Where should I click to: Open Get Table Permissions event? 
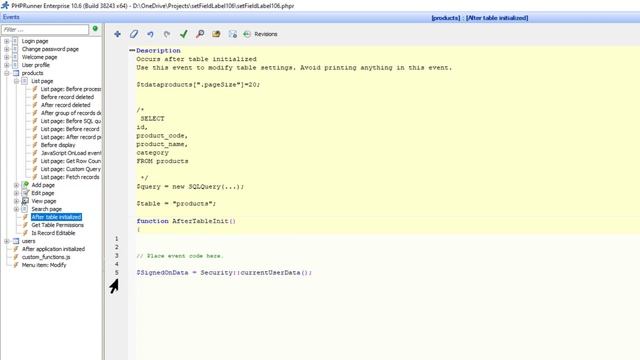(x=58, y=225)
